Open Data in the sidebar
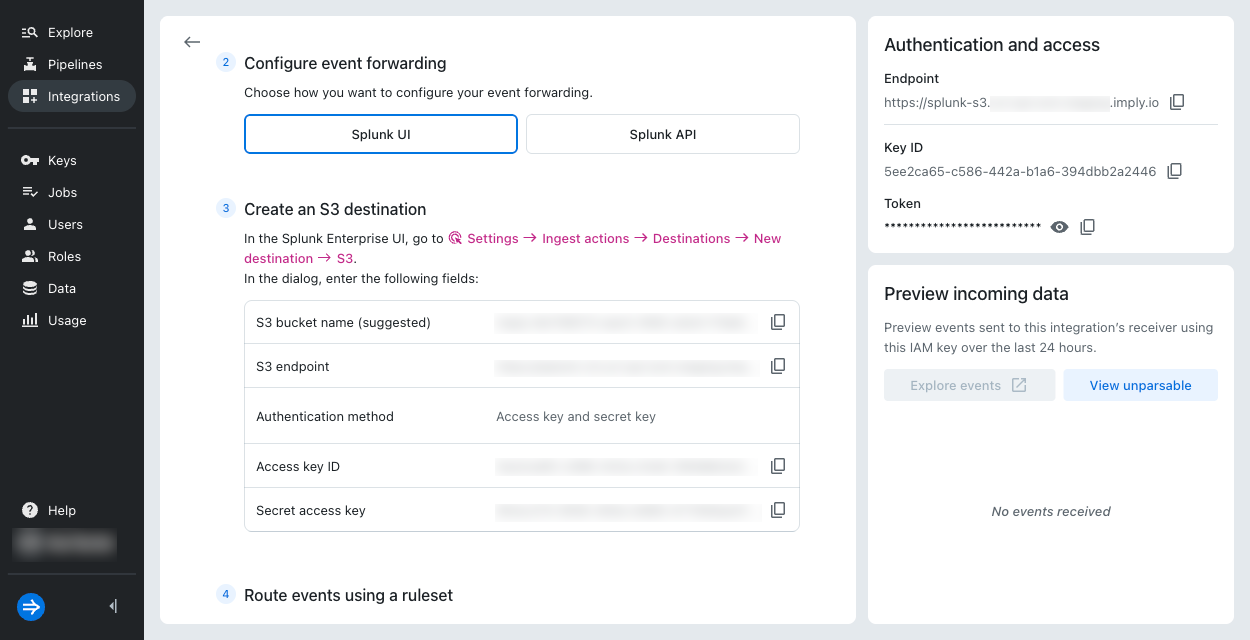 point(72,288)
